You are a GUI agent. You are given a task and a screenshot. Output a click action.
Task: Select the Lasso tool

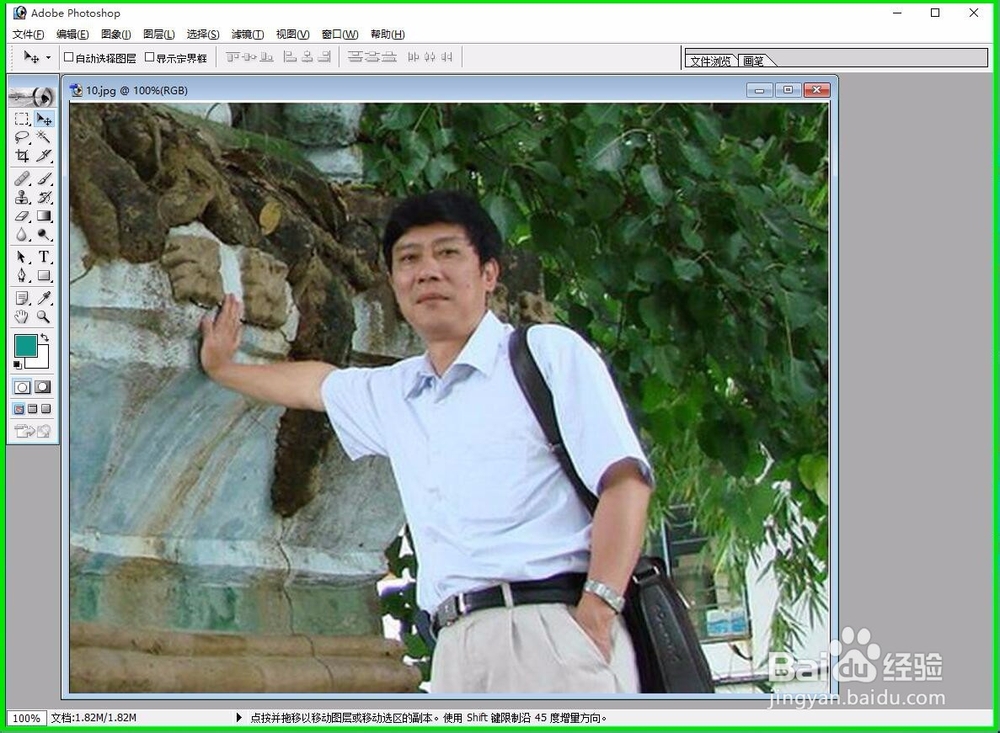tap(22, 137)
